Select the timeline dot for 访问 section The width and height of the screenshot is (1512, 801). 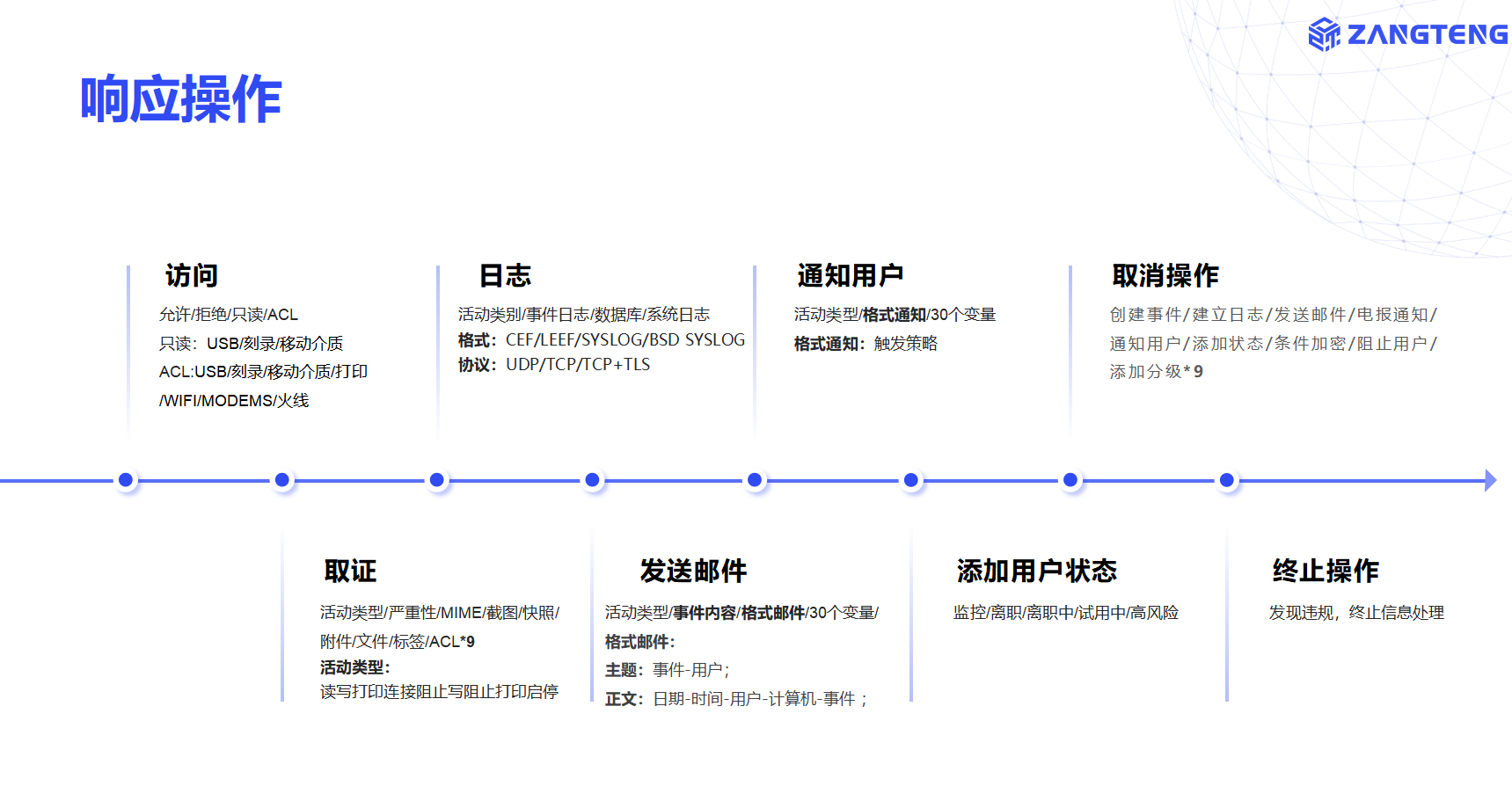tap(126, 480)
